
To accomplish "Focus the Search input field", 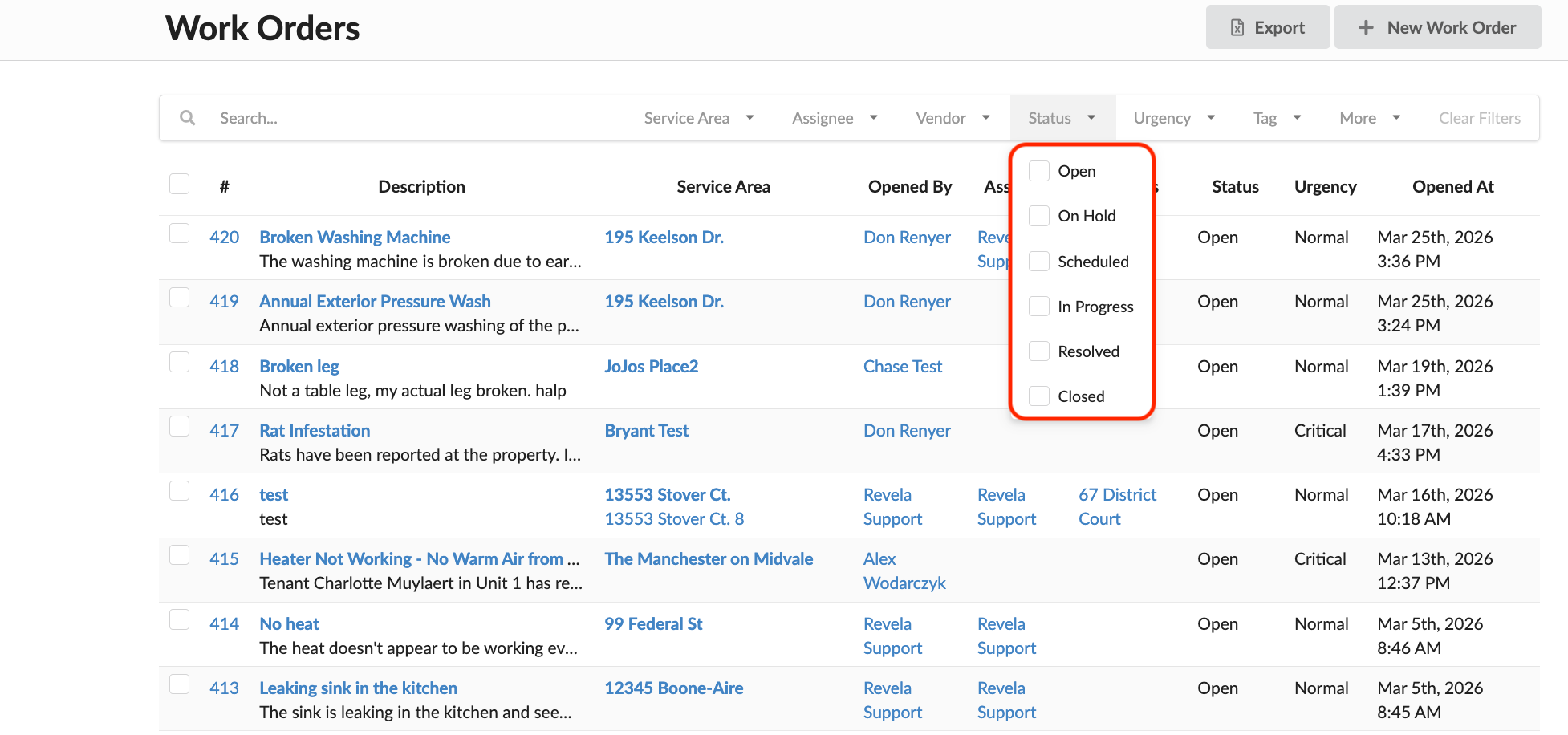I will click(417, 118).
